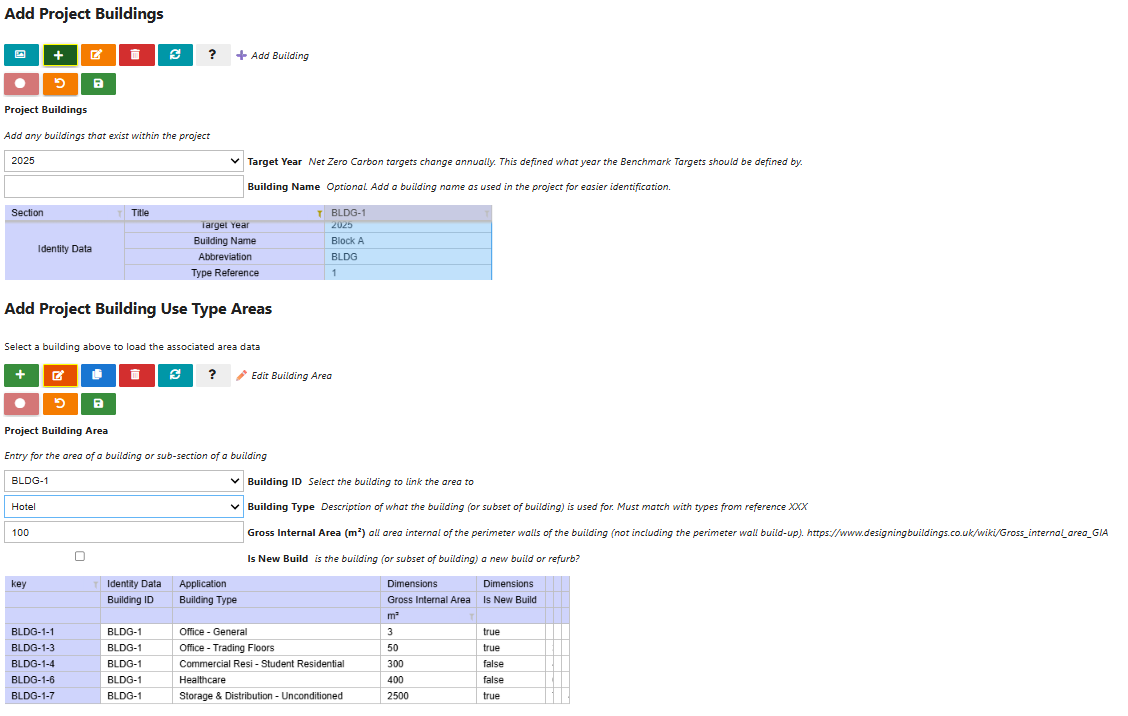1128x716 pixels.
Task: Click the Building Name text field
Action: point(124,186)
